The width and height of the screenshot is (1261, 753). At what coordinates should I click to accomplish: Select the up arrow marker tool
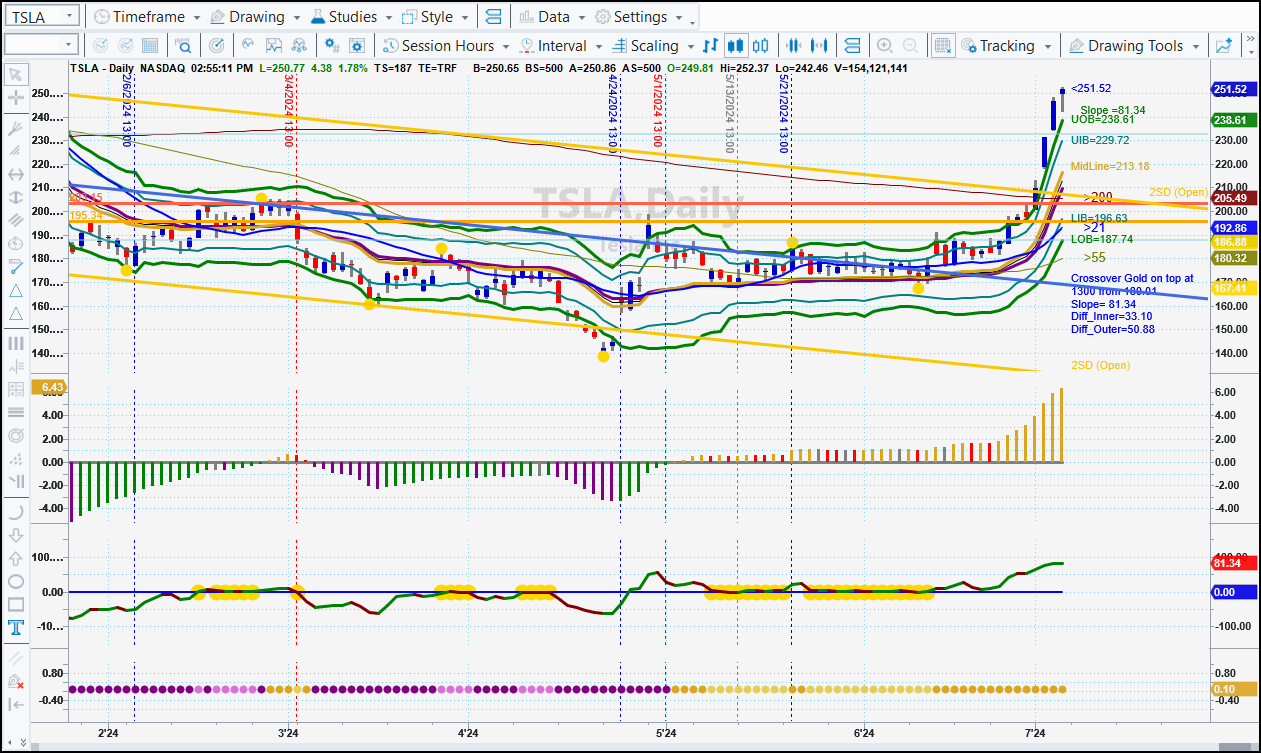[16, 558]
